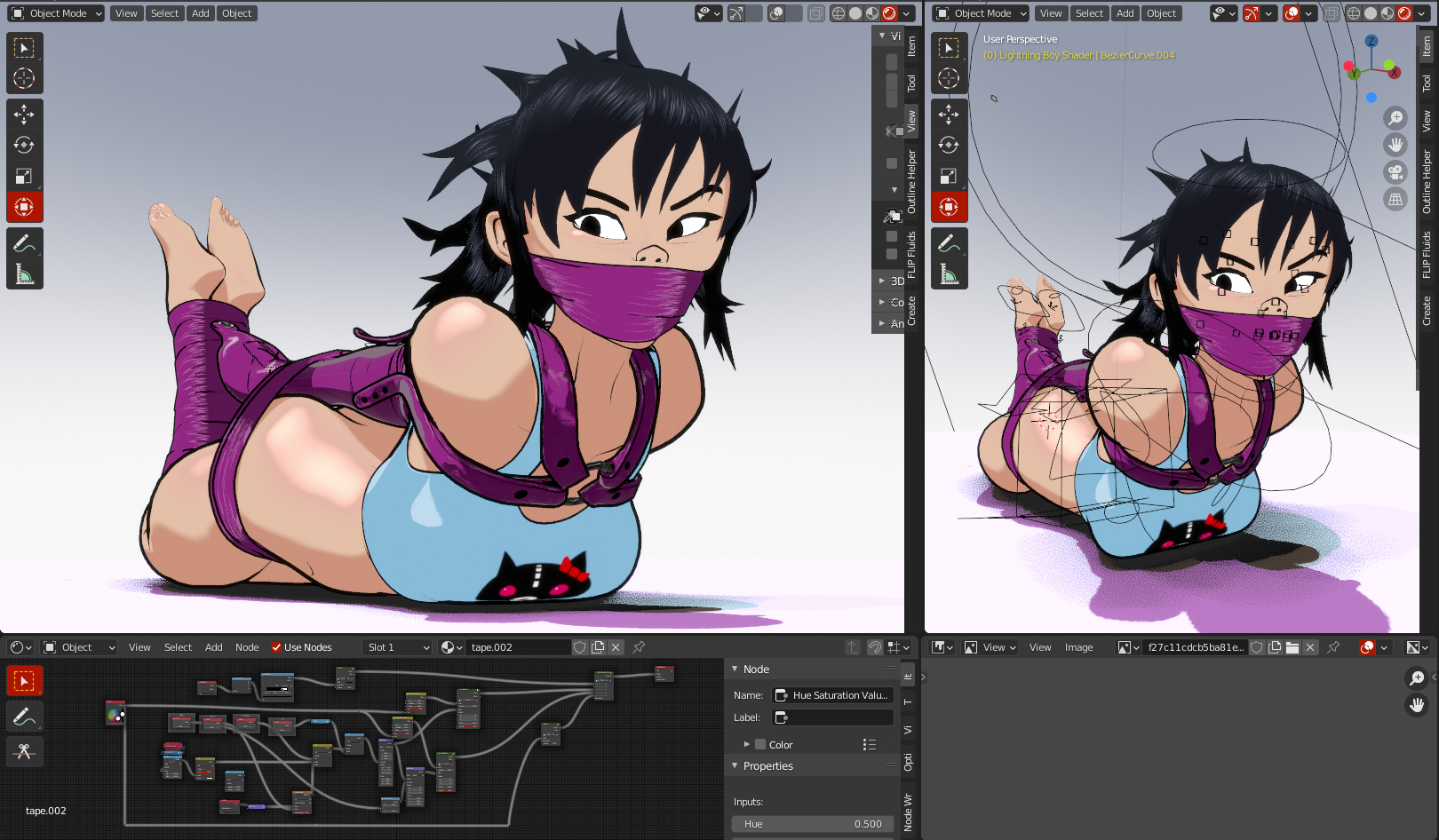Click the pan hand icon in image editor
1439x840 pixels.
coord(1417,705)
